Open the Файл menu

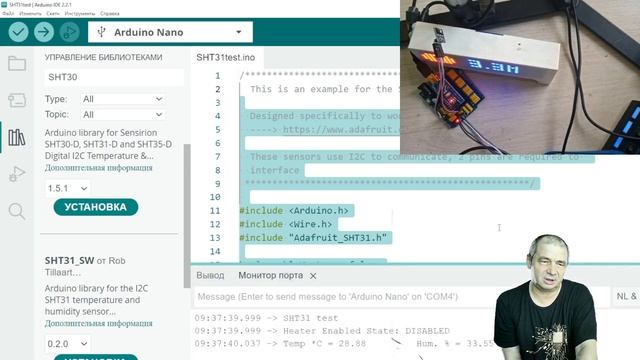click(x=8, y=13)
